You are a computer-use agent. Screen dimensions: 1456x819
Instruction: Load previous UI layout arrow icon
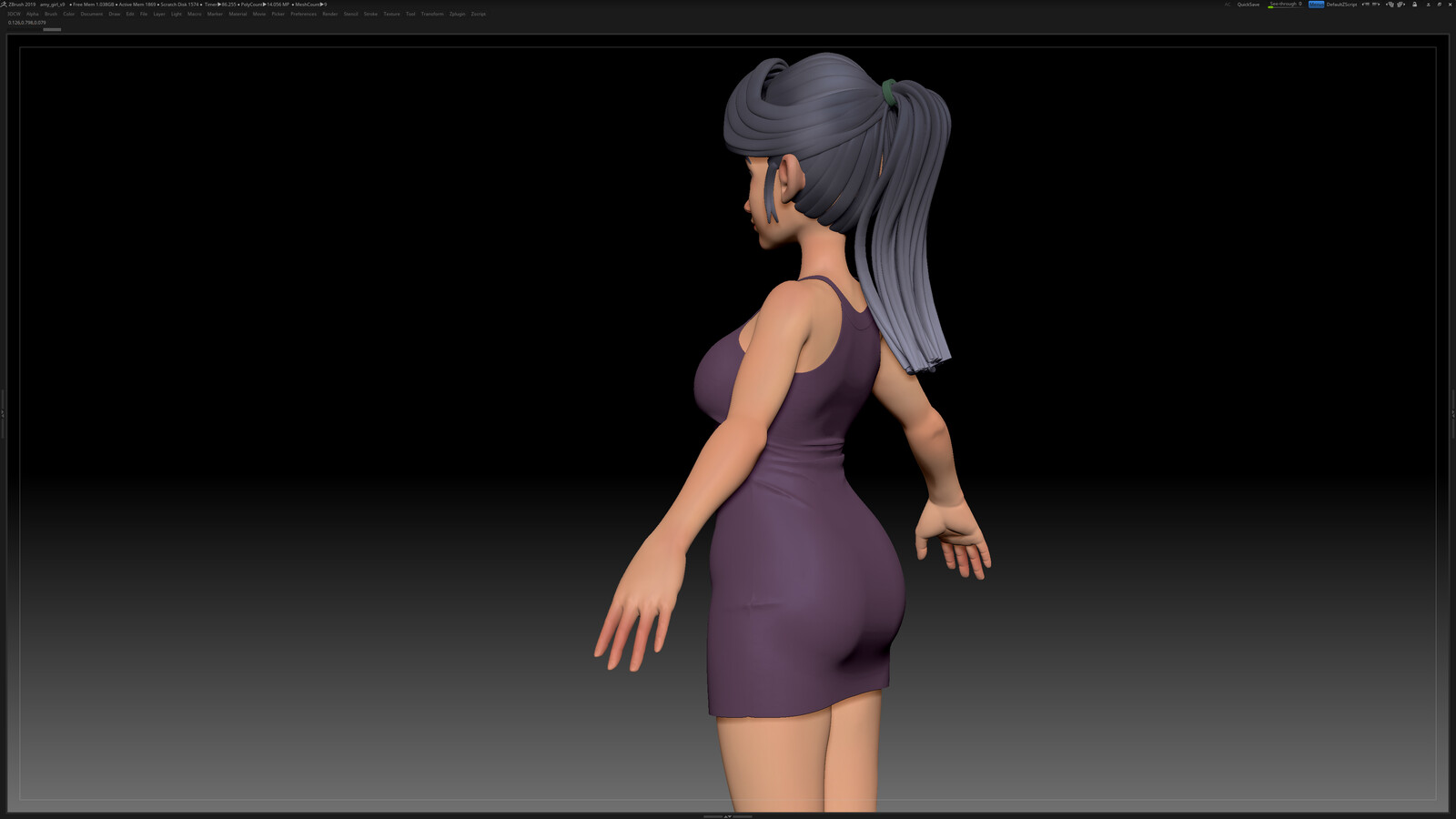tap(1365, 5)
